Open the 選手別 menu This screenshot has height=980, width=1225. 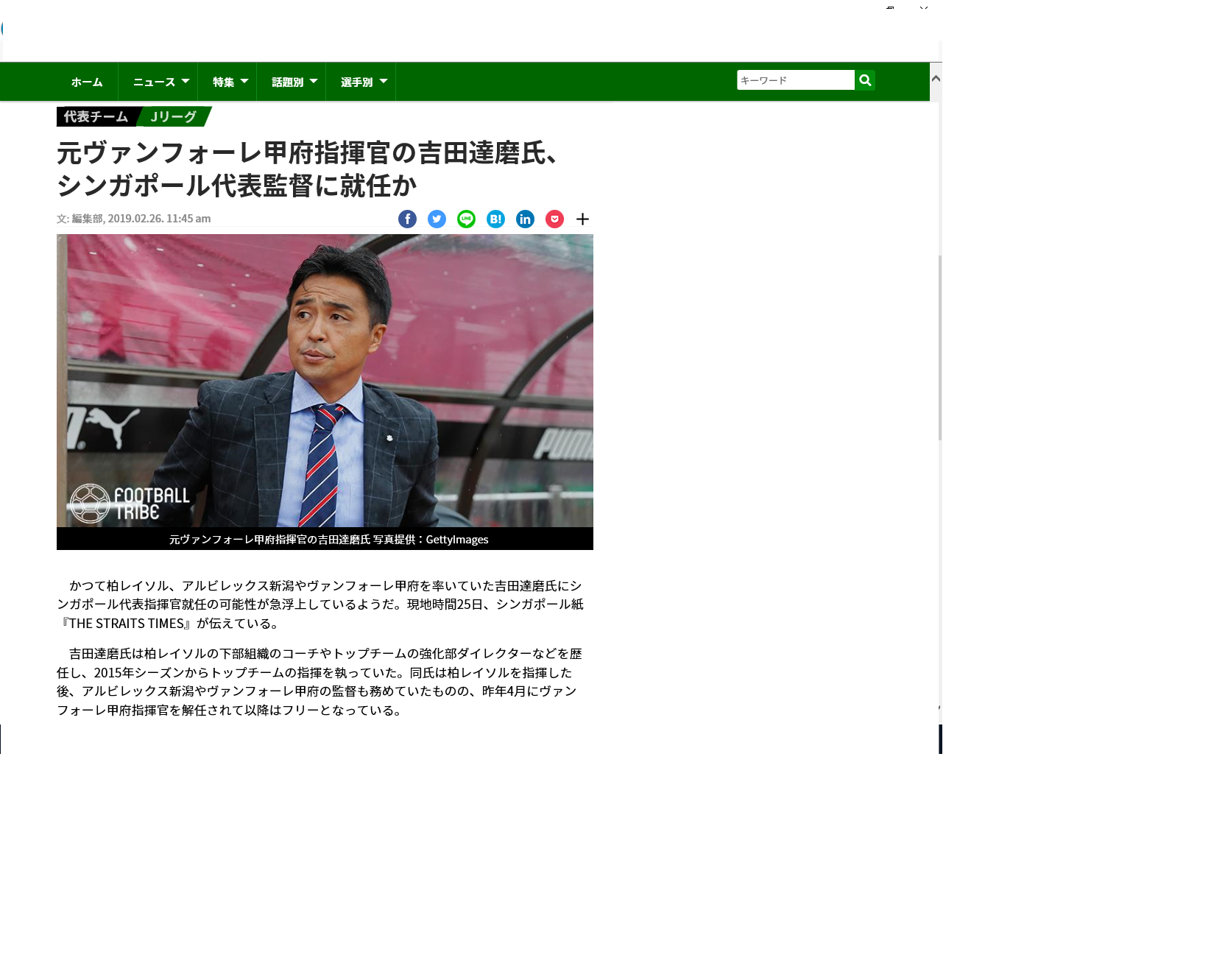[x=357, y=82]
